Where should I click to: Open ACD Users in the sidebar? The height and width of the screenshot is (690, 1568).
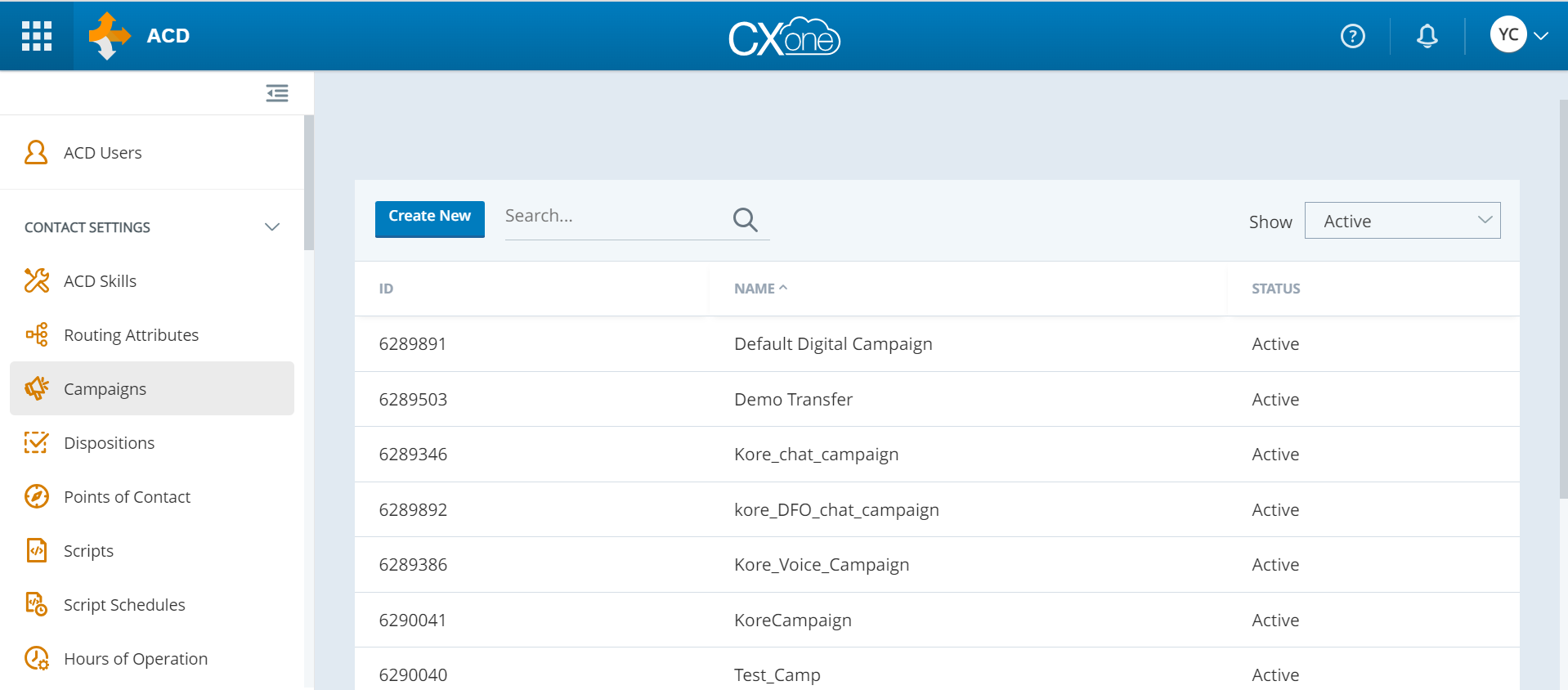click(x=102, y=153)
